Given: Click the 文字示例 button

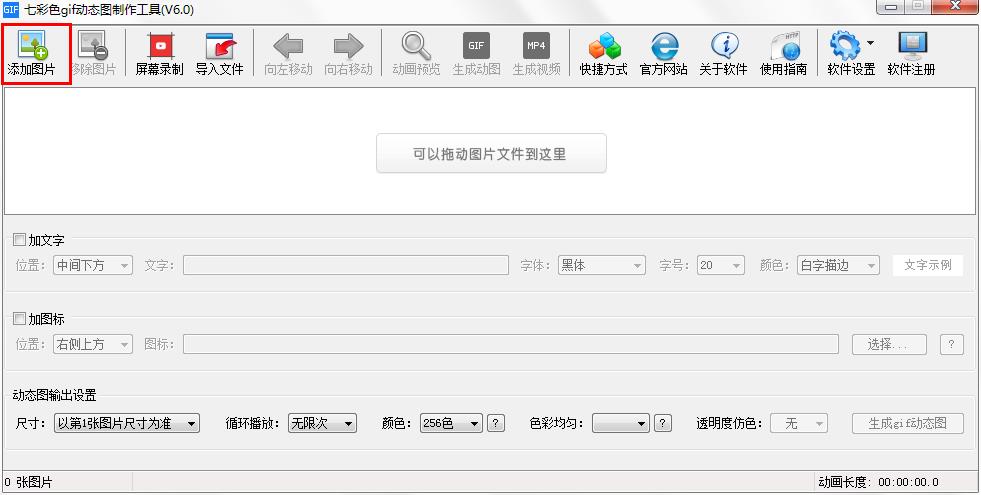Looking at the screenshot, I should point(928,265).
